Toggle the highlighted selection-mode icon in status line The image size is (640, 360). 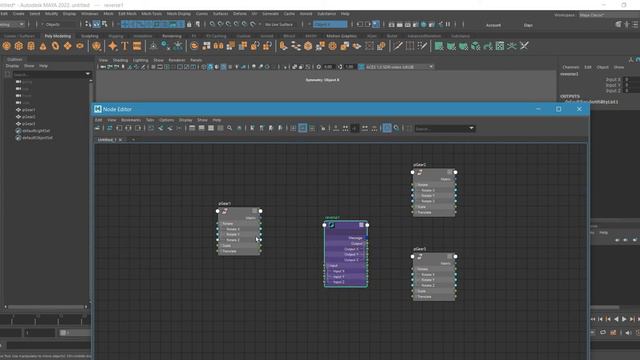click(x=96, y=24)
